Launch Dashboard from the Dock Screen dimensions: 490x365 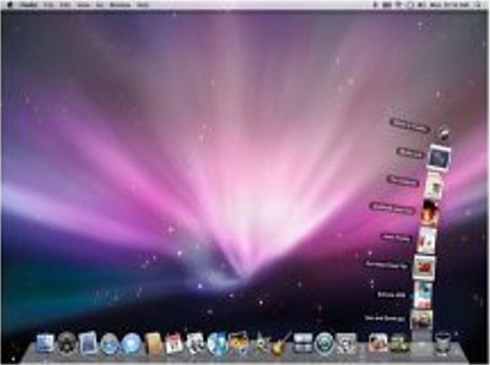coord(66,343)
